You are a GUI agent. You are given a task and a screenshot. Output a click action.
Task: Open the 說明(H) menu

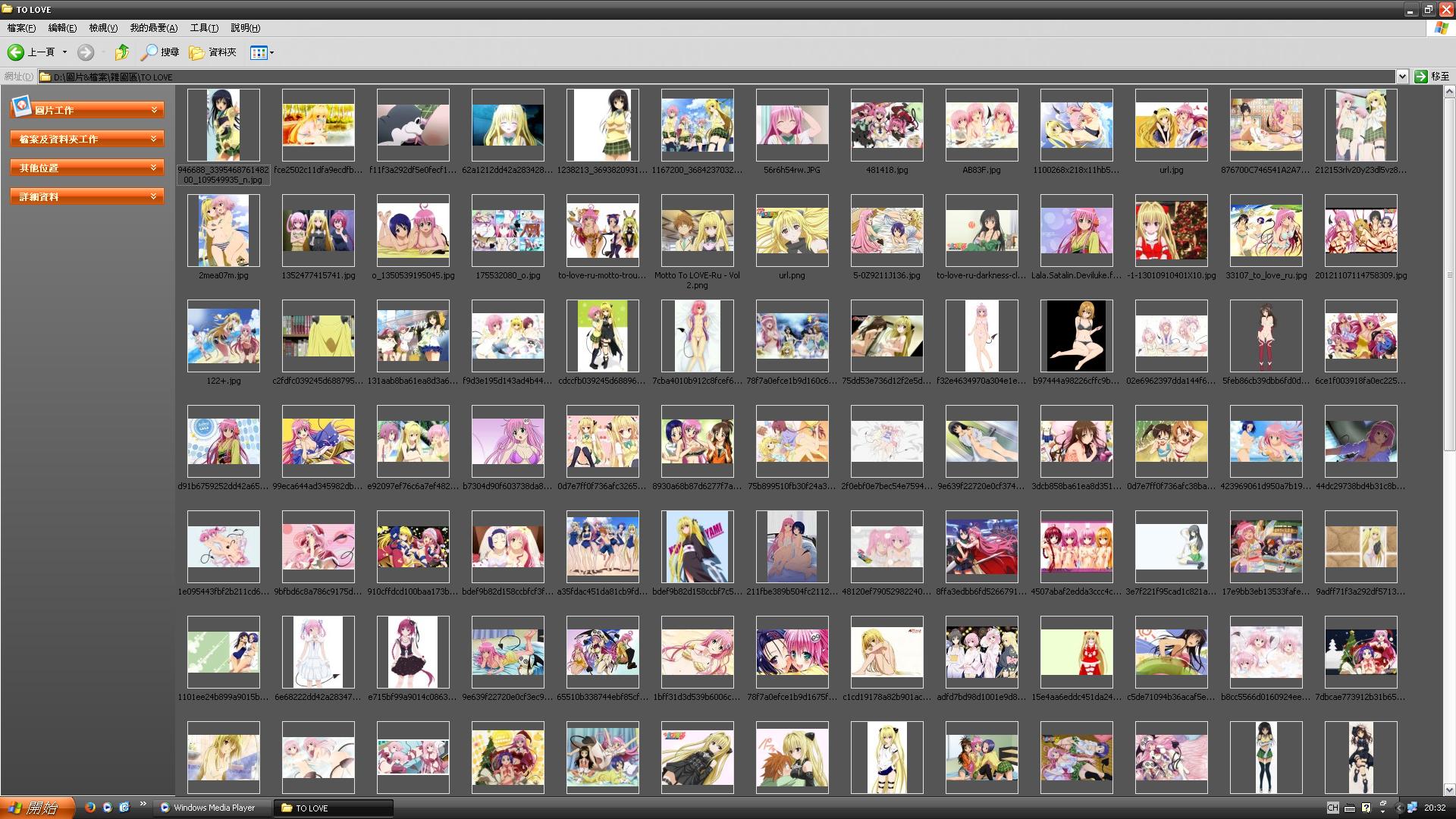pyautogui.click(x=245, y=28)
